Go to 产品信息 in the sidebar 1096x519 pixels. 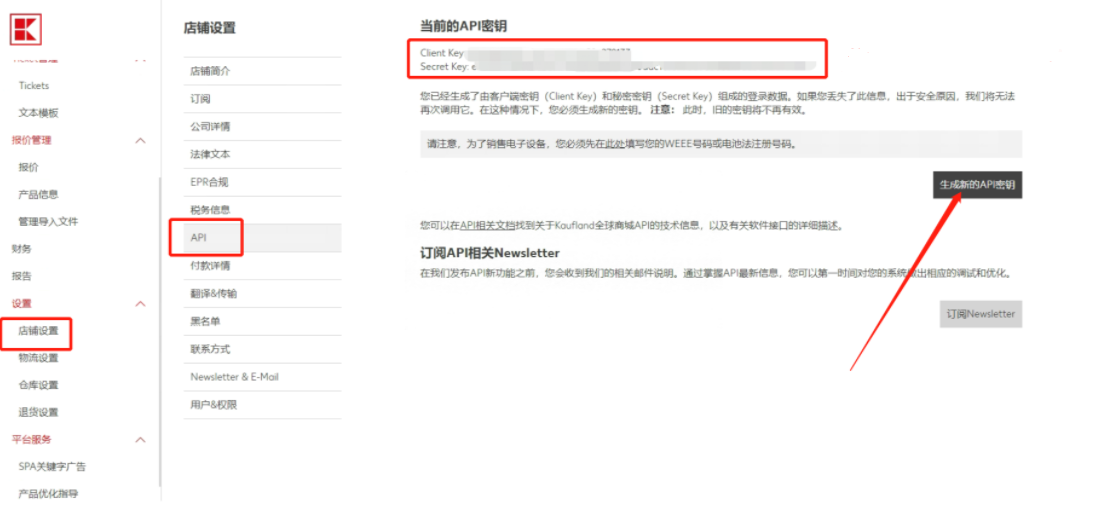pyautogui.click(x=38, y=195)
